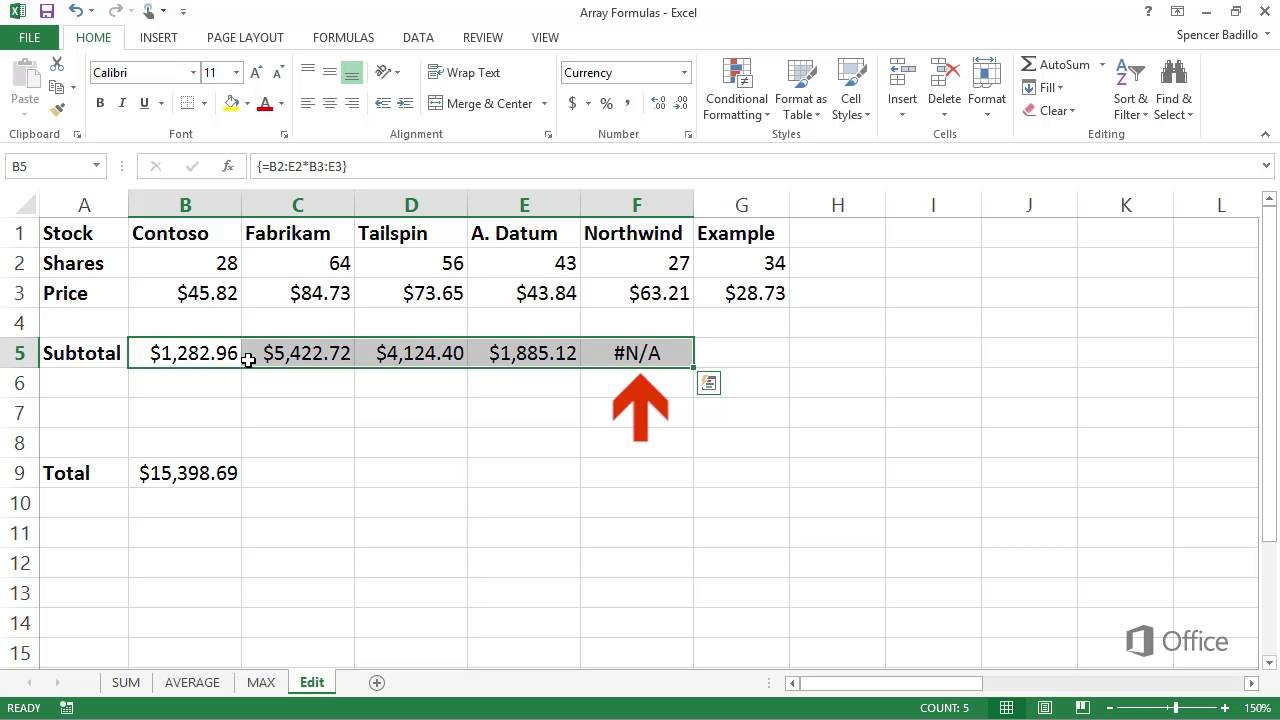Screen dimensions: 1280x720
Task: Toggle Wrap Text for the selection
Action: (464, 73)
